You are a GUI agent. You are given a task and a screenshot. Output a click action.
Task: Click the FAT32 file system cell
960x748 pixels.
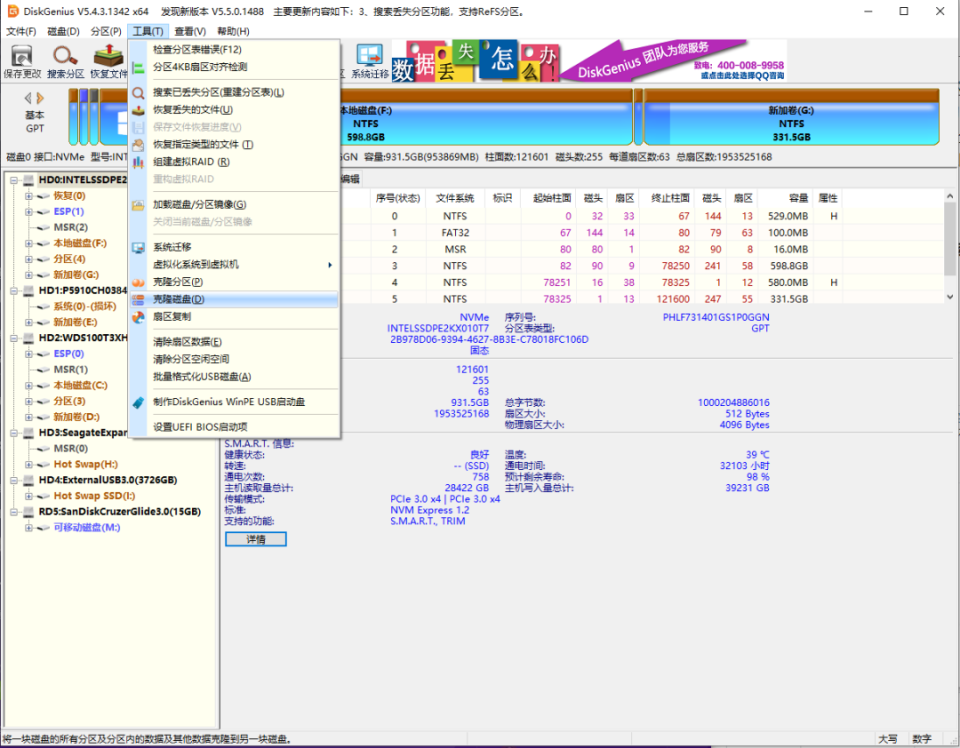(x=455, y=233)
